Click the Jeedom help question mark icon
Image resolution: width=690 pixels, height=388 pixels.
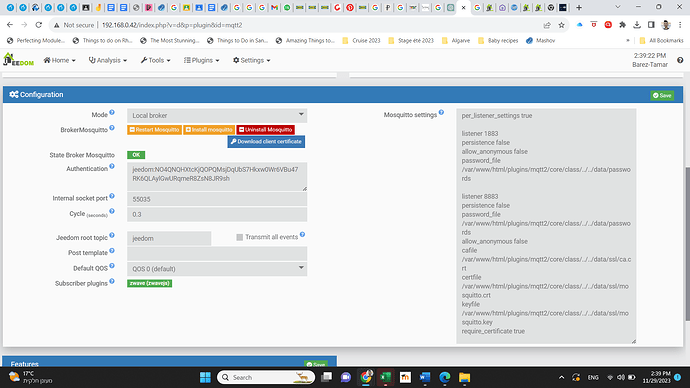click(x=680, y=60)
